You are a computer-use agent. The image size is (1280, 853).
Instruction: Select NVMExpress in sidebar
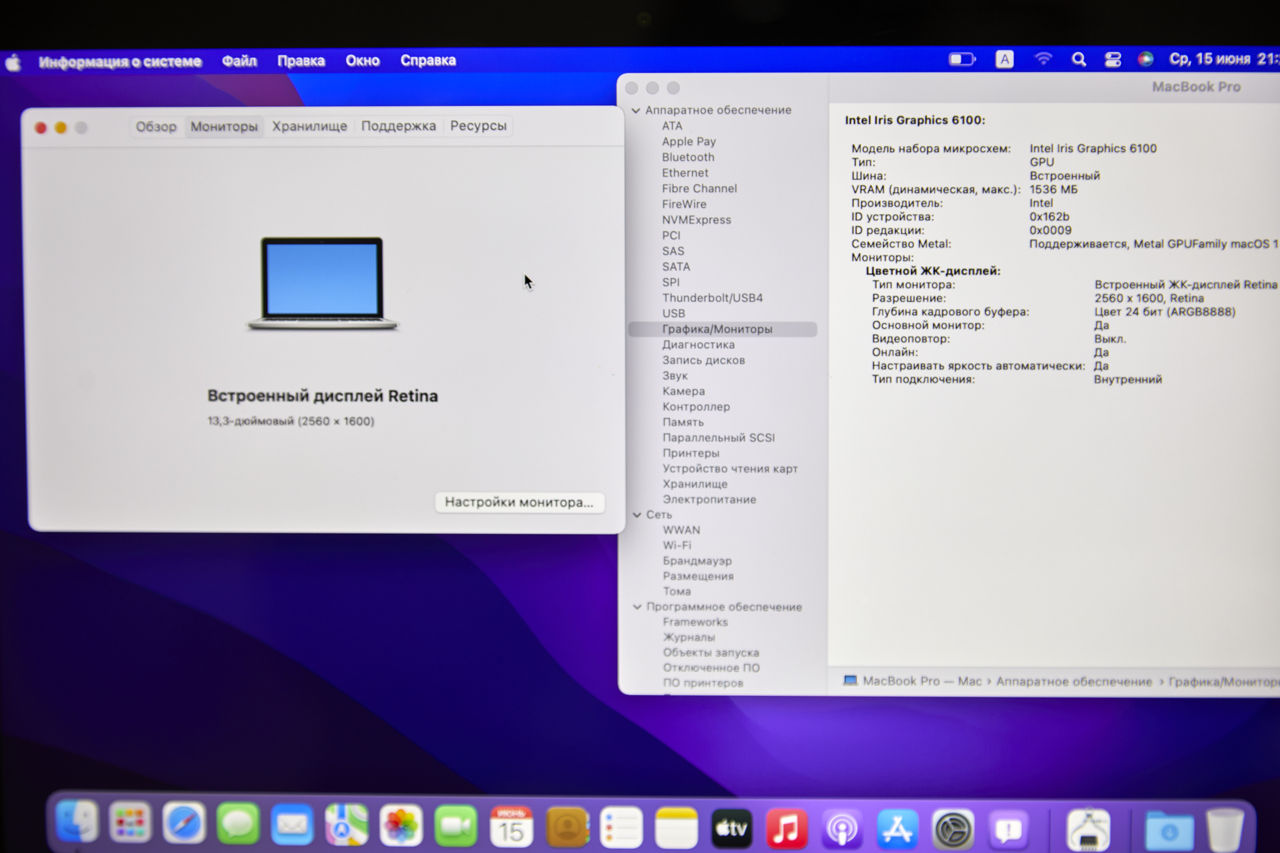pyautogui.click(x=696, y=219)
